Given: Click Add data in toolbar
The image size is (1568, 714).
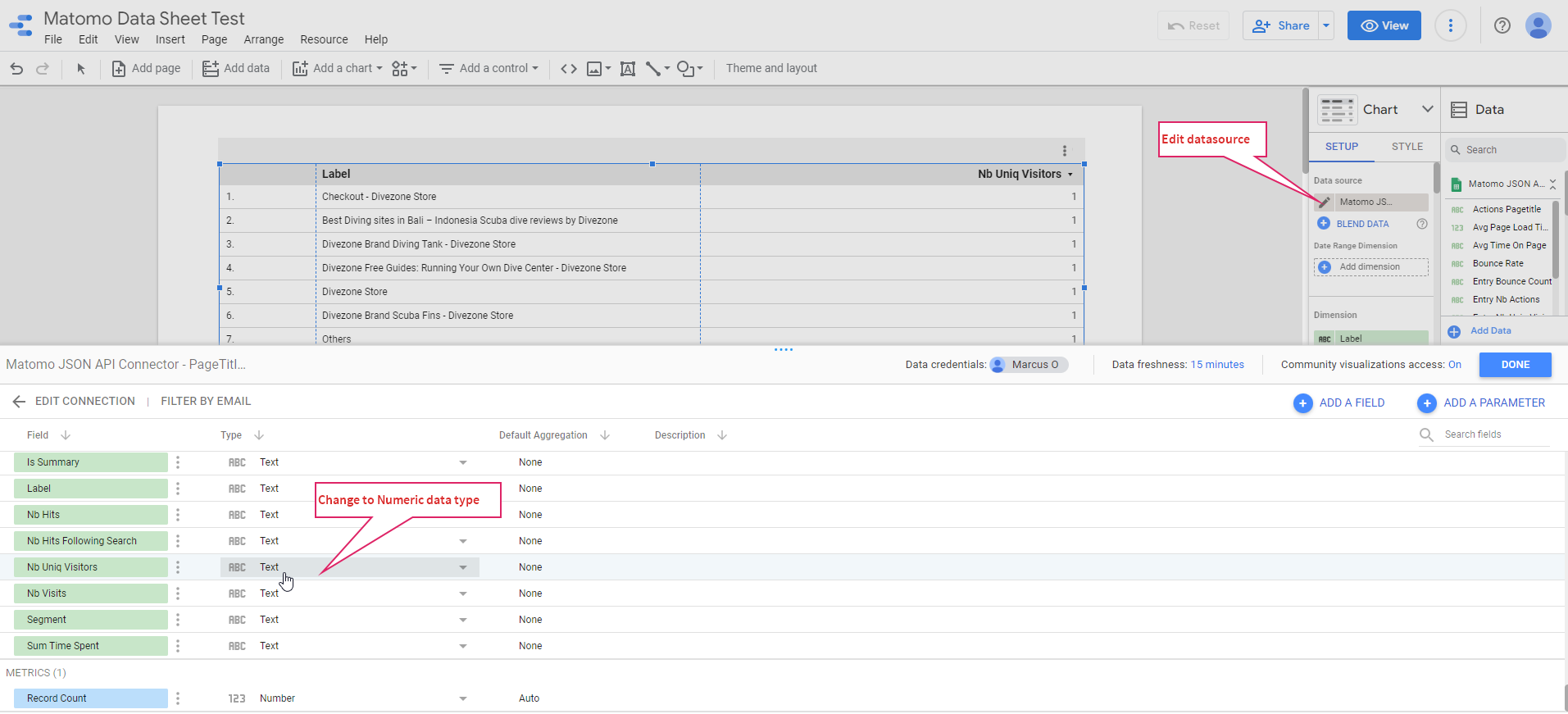Looking at the screenshot, I should point(236,69).
